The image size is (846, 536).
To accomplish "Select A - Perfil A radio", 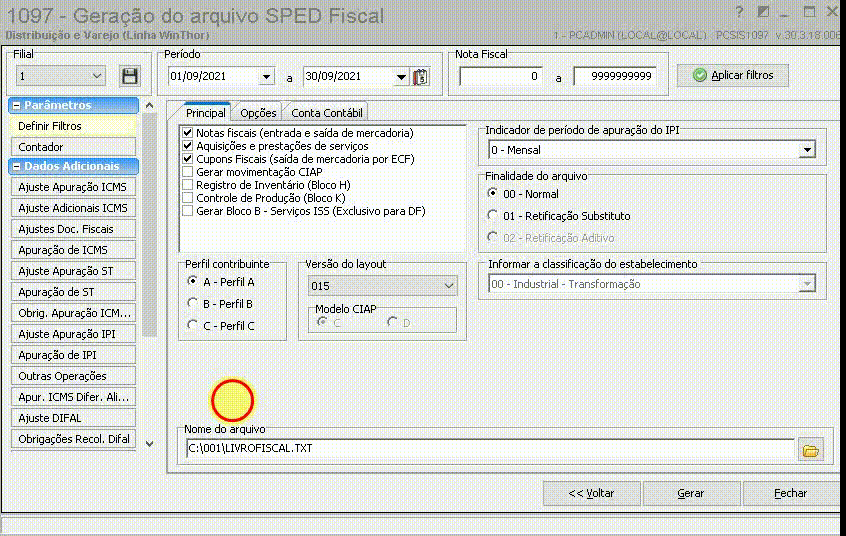I will coord(192,281).
